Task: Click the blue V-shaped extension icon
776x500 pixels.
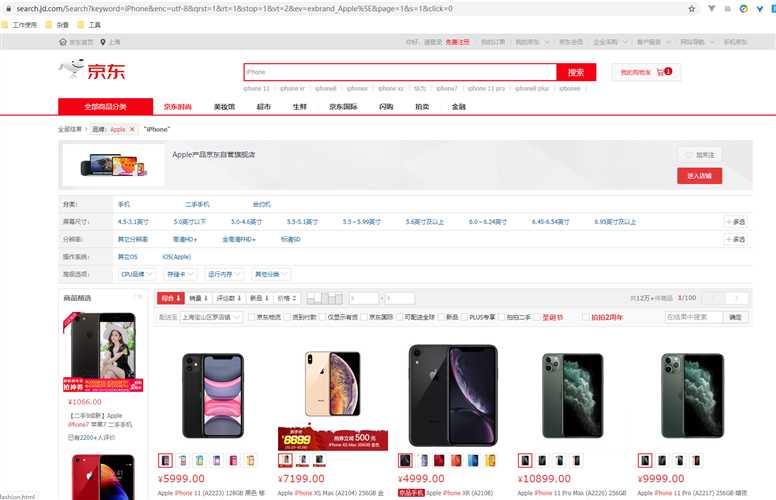Action: 760,8
